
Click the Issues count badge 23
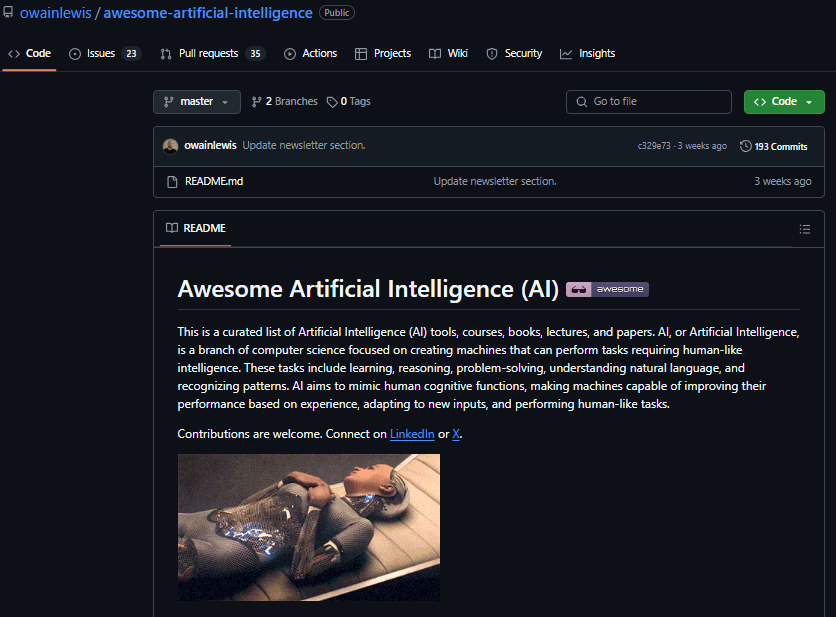click(x=131, y=53)
